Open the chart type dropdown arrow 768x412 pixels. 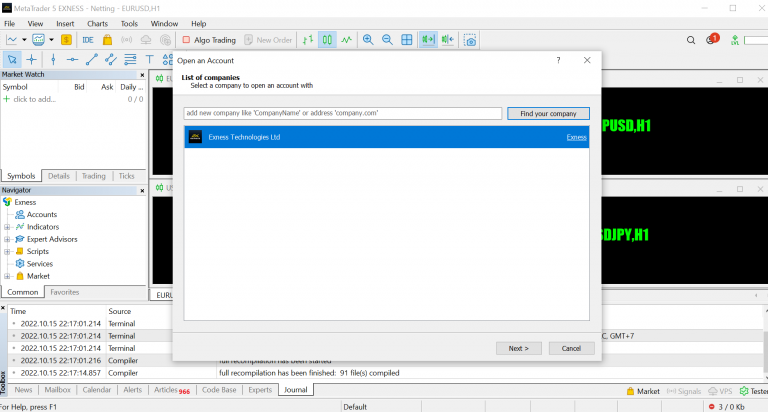point(24,40)
